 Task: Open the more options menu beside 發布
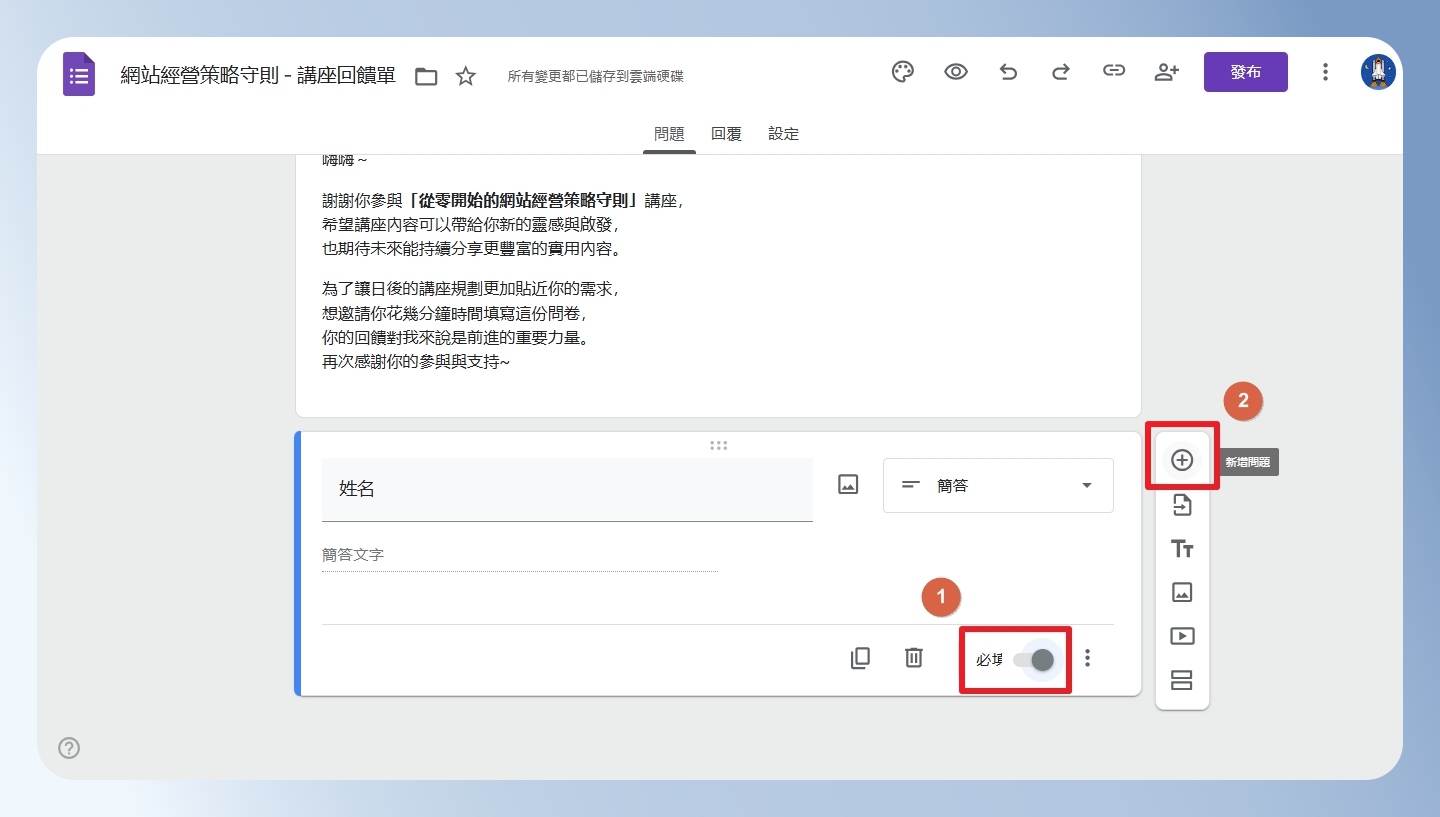pyautogui.click(x=1325, y=72)
